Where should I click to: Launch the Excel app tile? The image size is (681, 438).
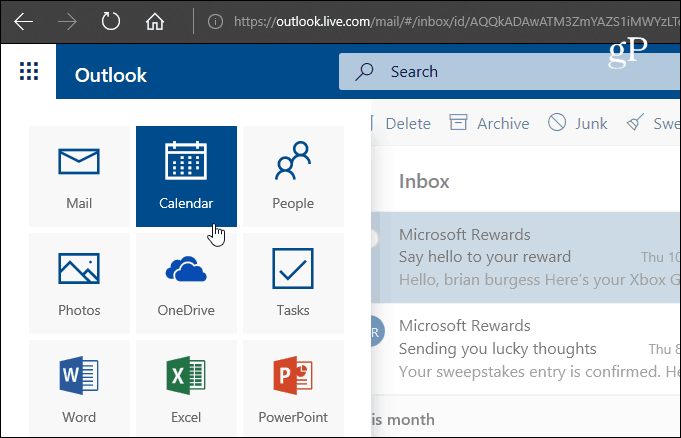point(186,388)
